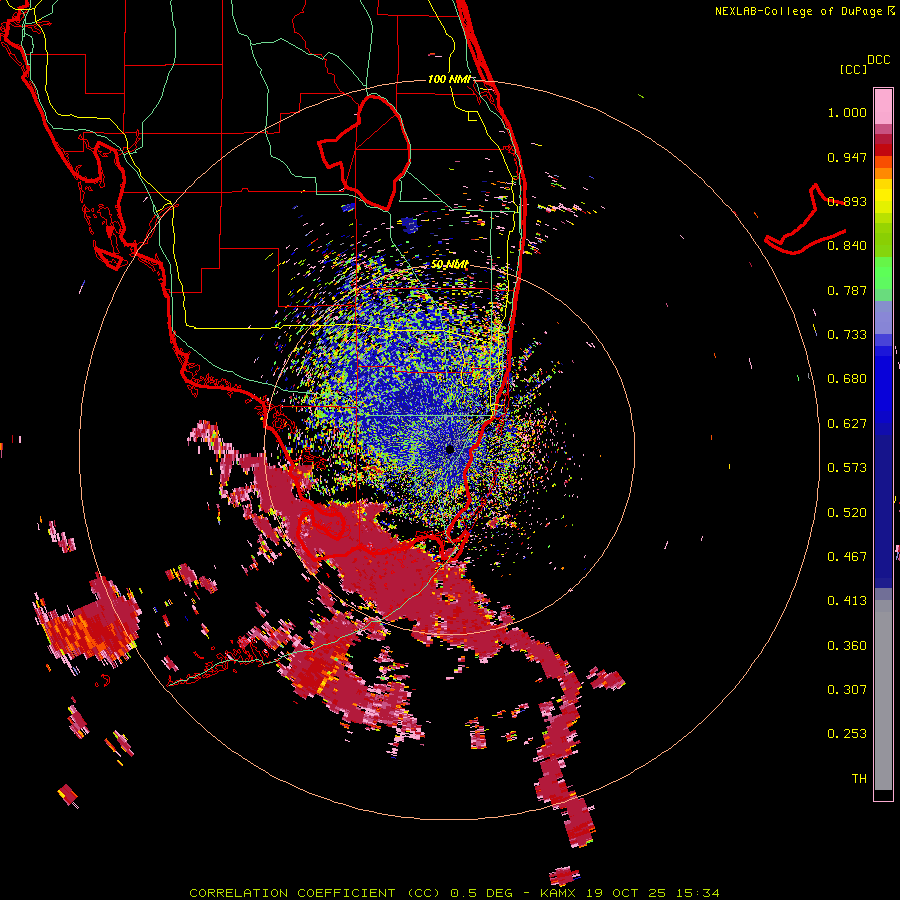Click the 0.253 scale value
This screenshot has height=900, width=900.
pyautogui.click(x=847, y=734)
